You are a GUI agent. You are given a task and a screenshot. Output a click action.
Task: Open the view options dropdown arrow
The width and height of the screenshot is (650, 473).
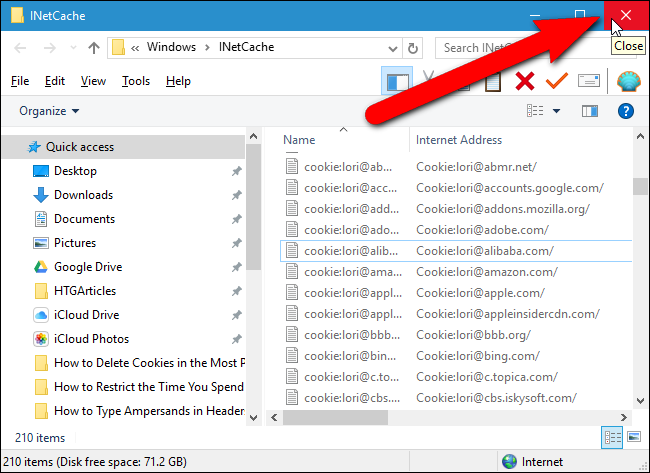point(556,111)
